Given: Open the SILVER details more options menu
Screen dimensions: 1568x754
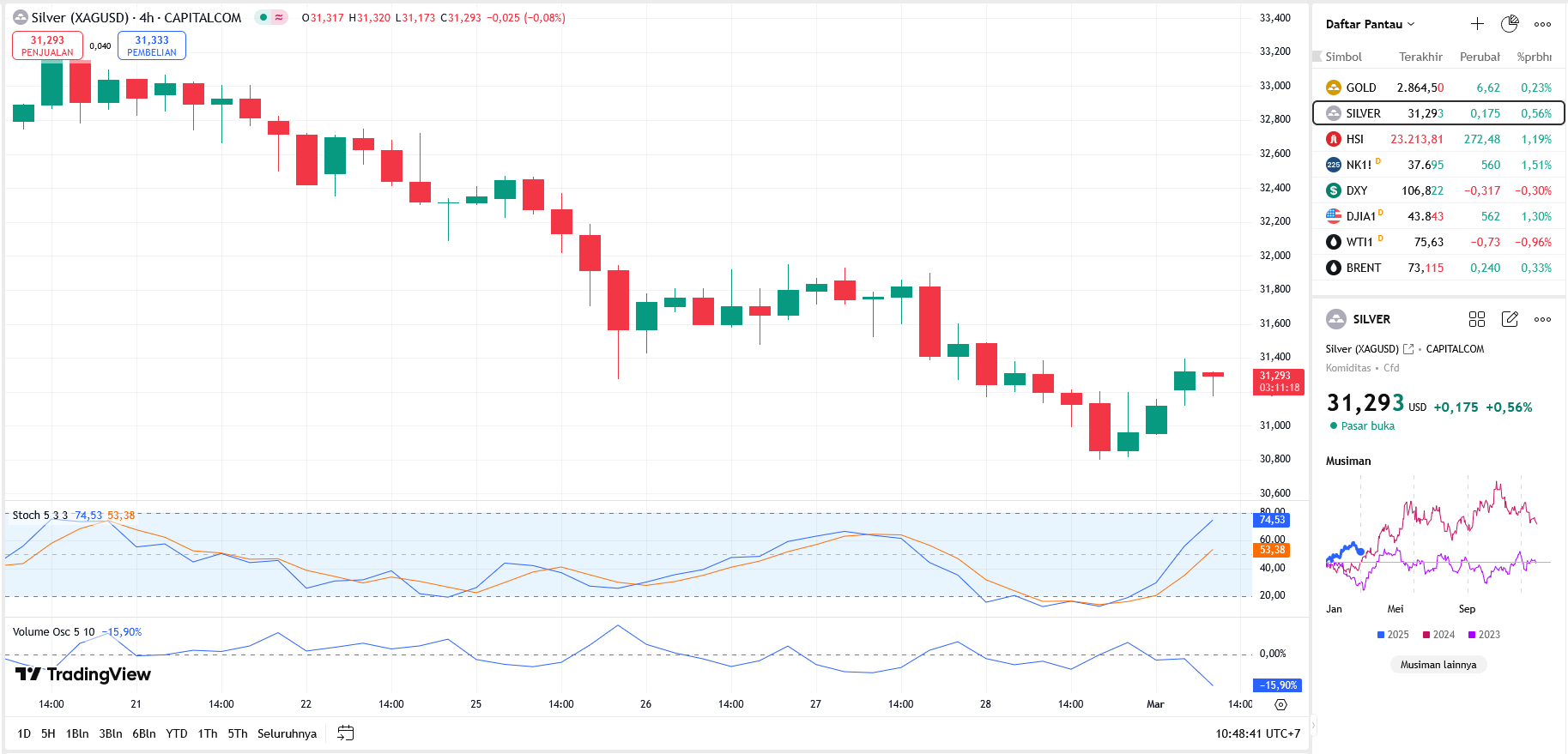Looking at the screenshot, I should 1542,319.
